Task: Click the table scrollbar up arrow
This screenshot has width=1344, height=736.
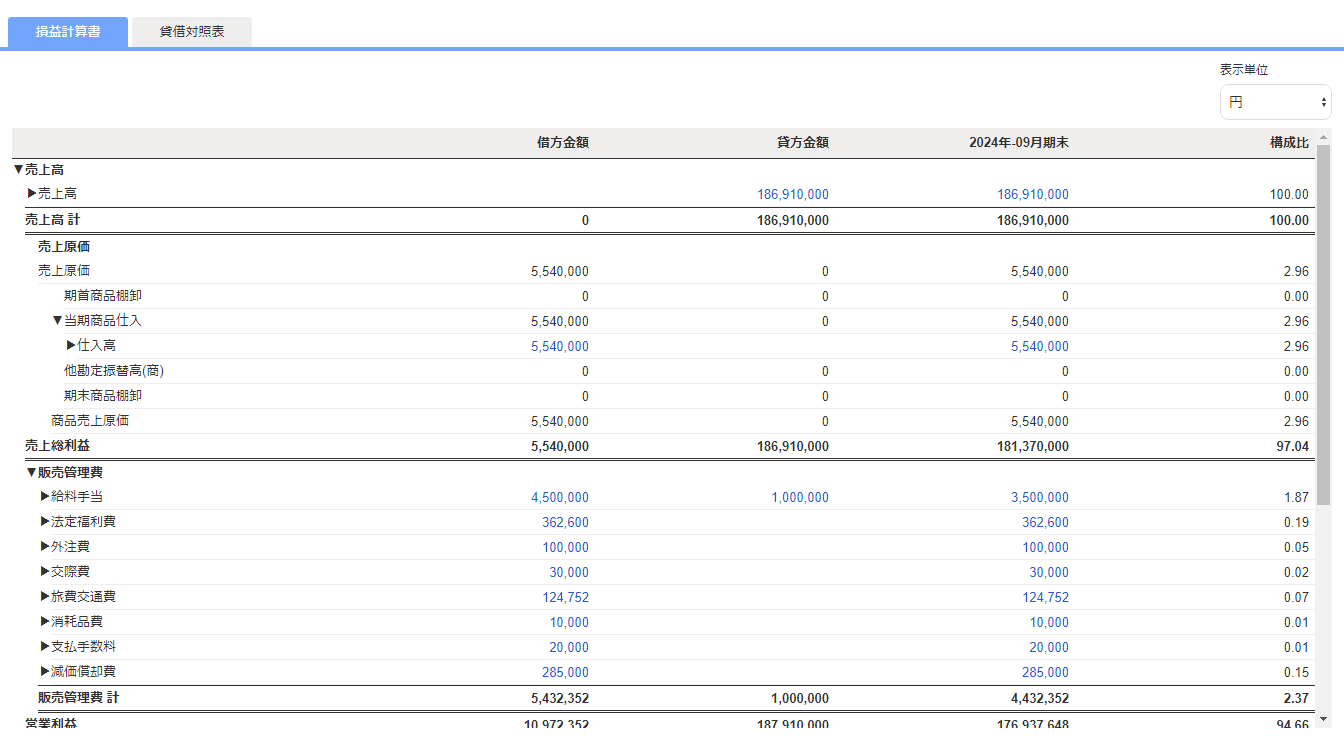Action: click(x=1324, y=137)
